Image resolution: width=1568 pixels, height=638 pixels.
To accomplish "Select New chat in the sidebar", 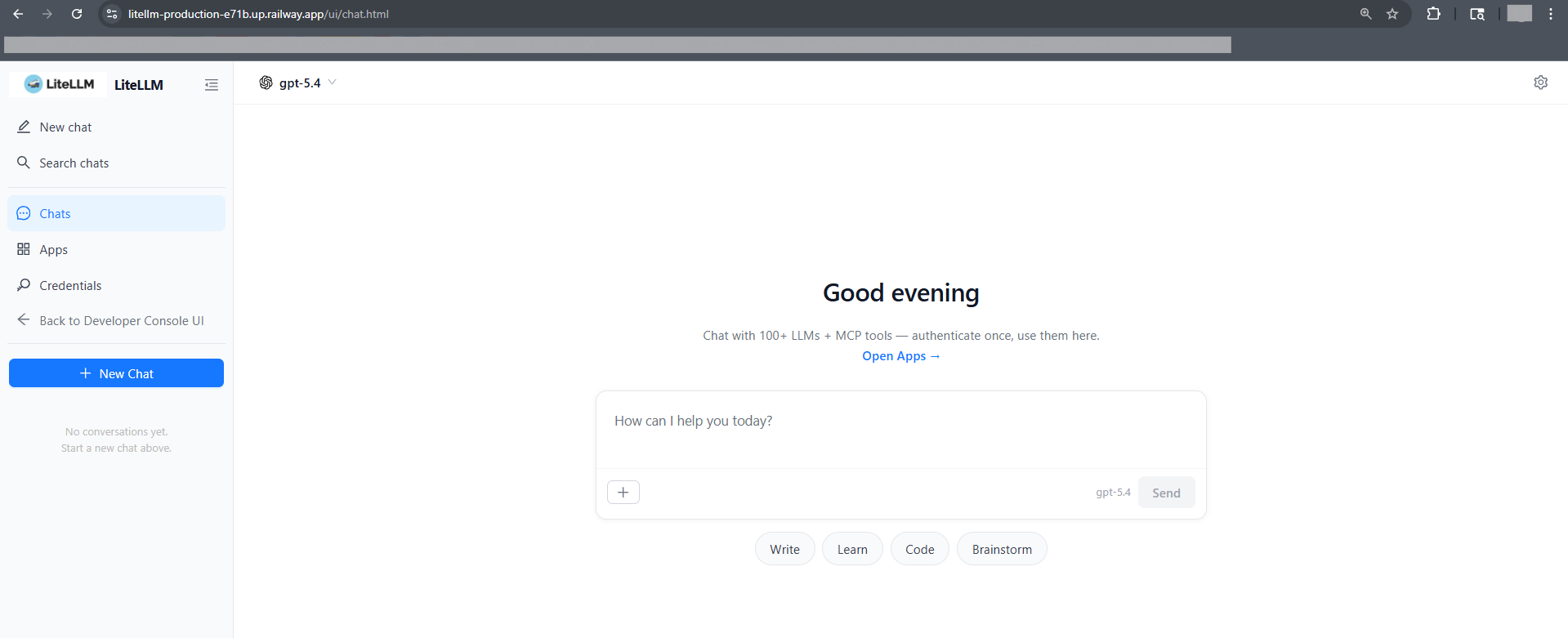I will click(x=117, y=127).
